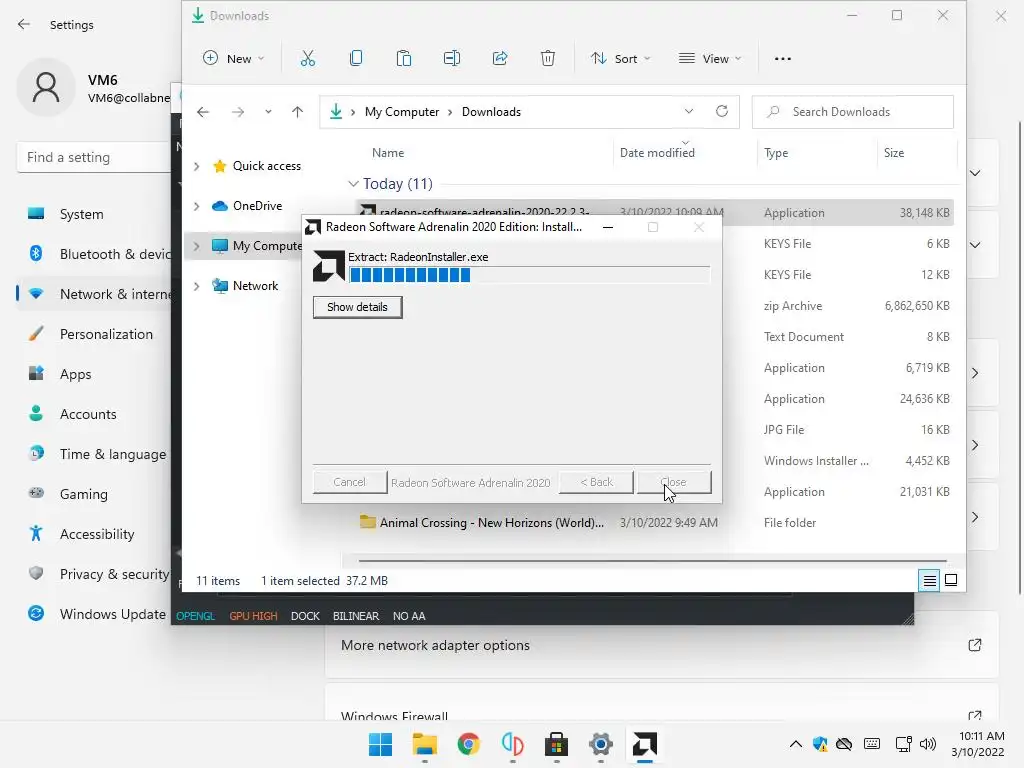1024x768 pixels.
Task: Switch to large thumbnails view icon
Action: [952, 580]
